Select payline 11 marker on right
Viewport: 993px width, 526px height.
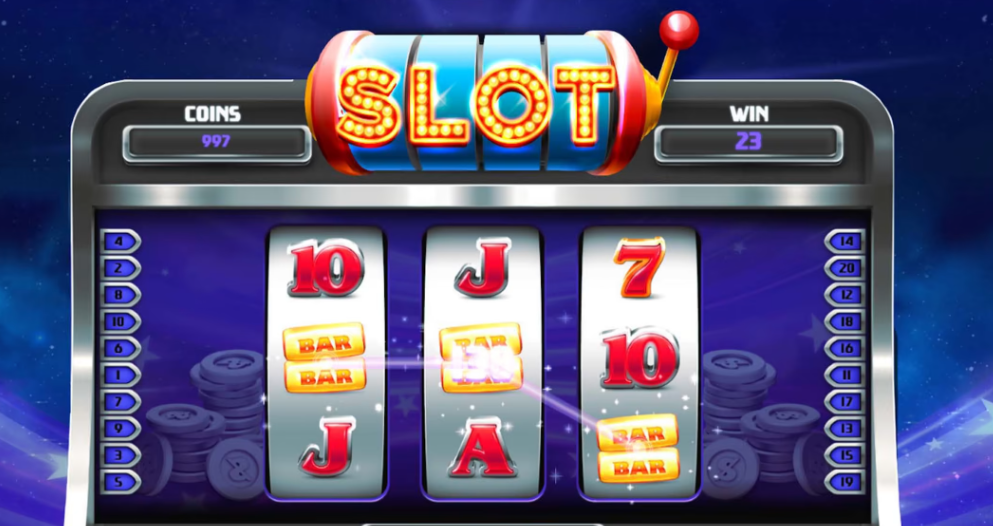845,375
